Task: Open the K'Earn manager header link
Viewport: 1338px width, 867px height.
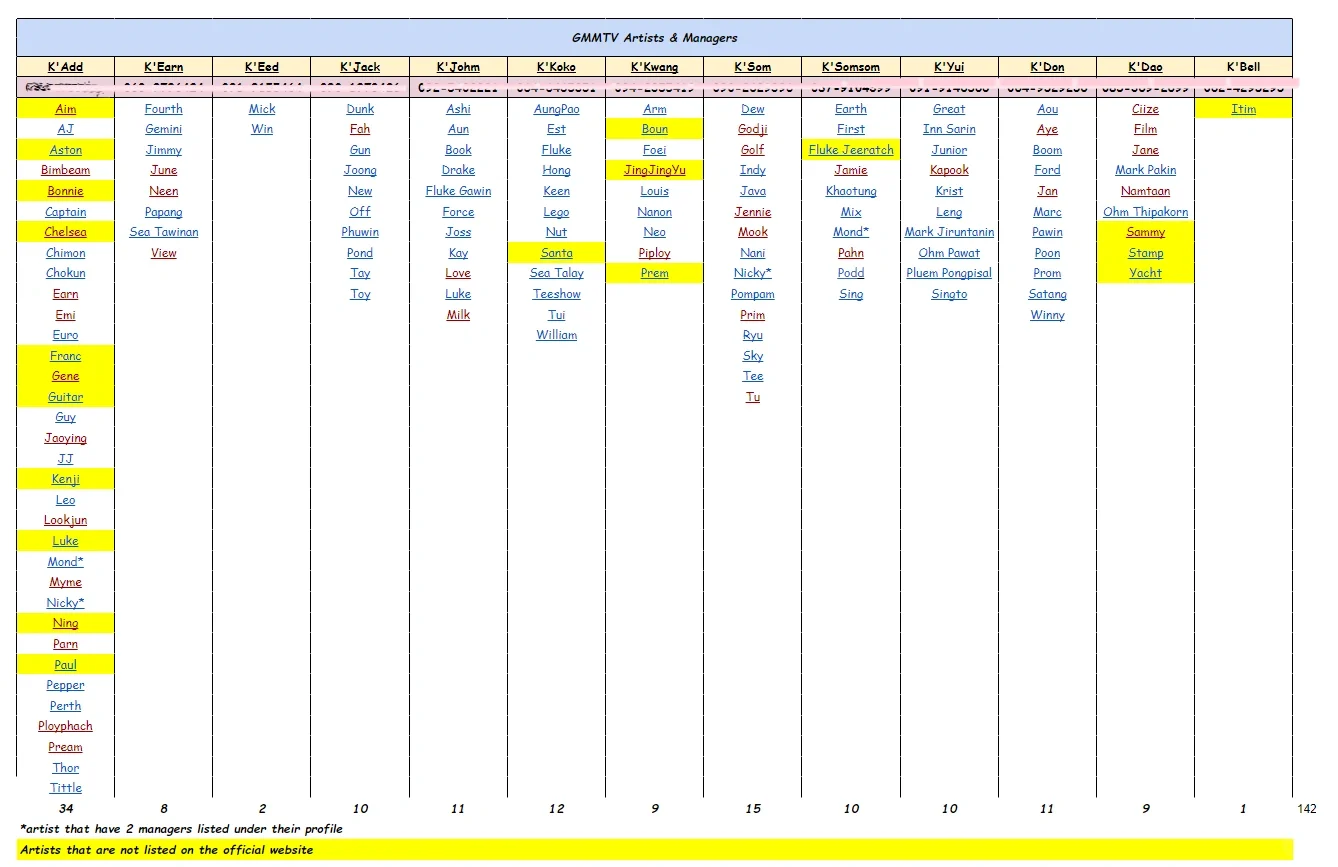Action: 164,67
